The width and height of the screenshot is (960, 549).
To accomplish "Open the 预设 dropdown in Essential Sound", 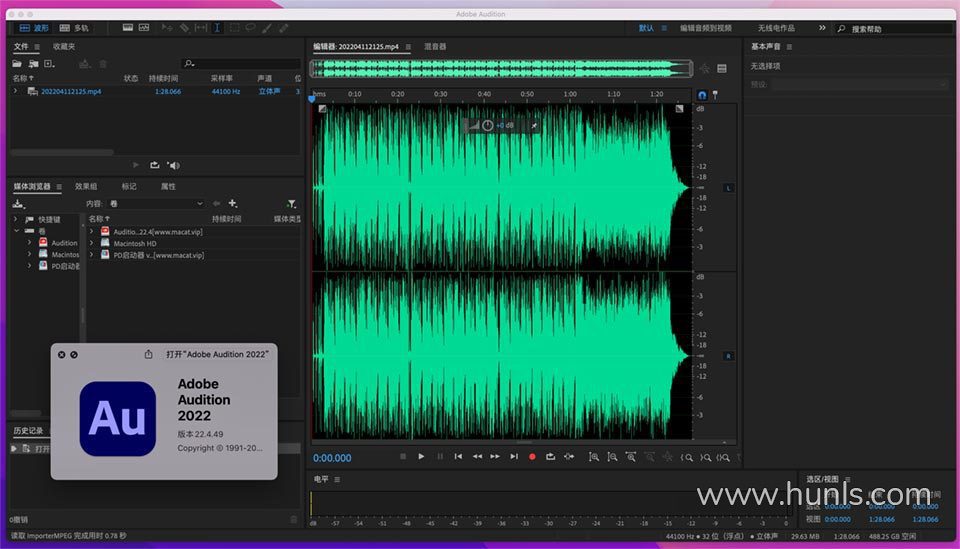I will [860, 84].
